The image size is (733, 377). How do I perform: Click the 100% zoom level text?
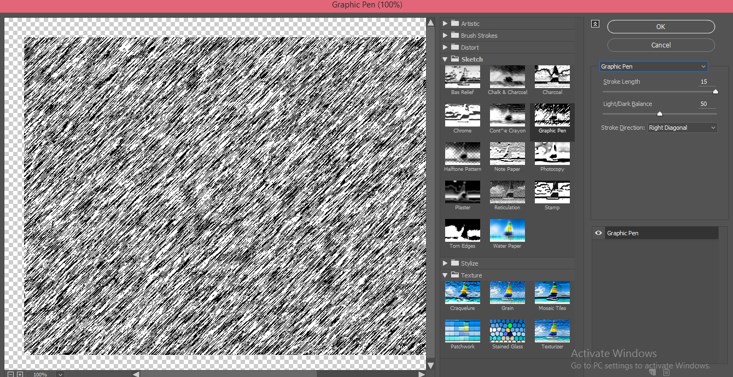click(x=40, y=375)
